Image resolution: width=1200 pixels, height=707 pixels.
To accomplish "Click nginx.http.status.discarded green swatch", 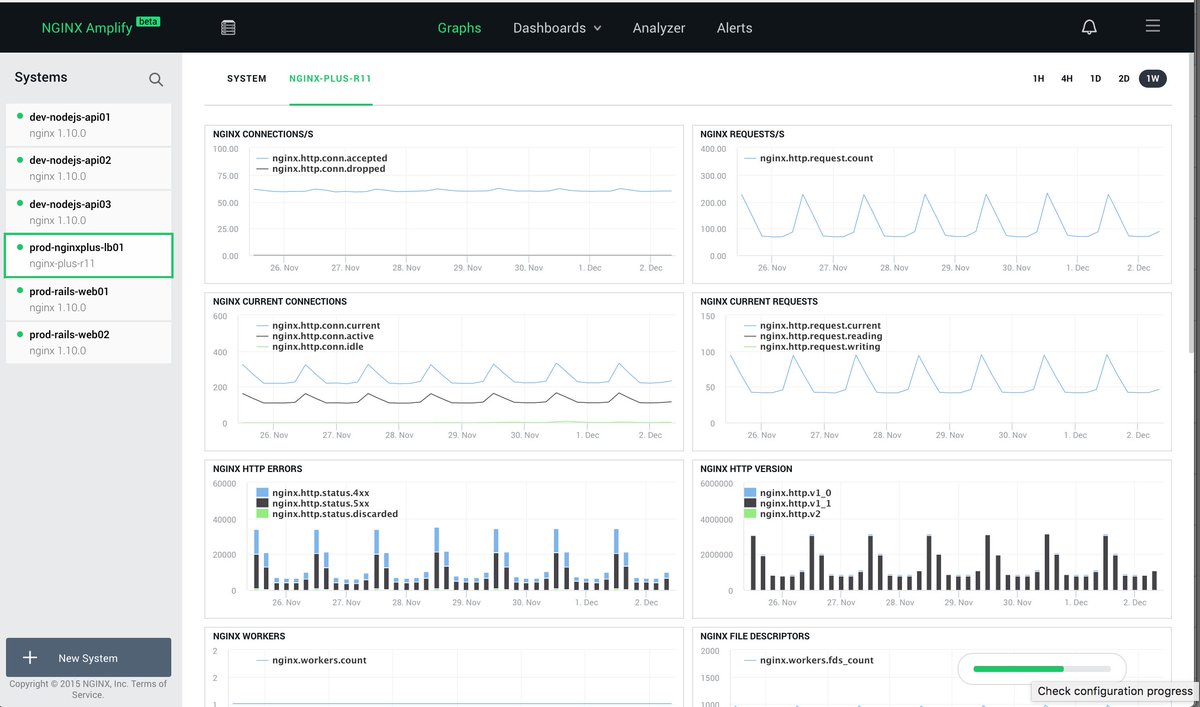I will [x=262, y=514].
